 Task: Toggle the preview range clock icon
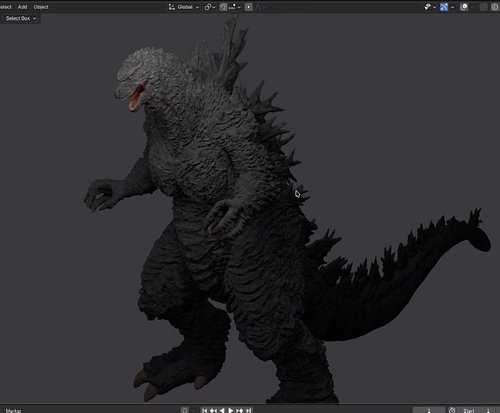452,410
